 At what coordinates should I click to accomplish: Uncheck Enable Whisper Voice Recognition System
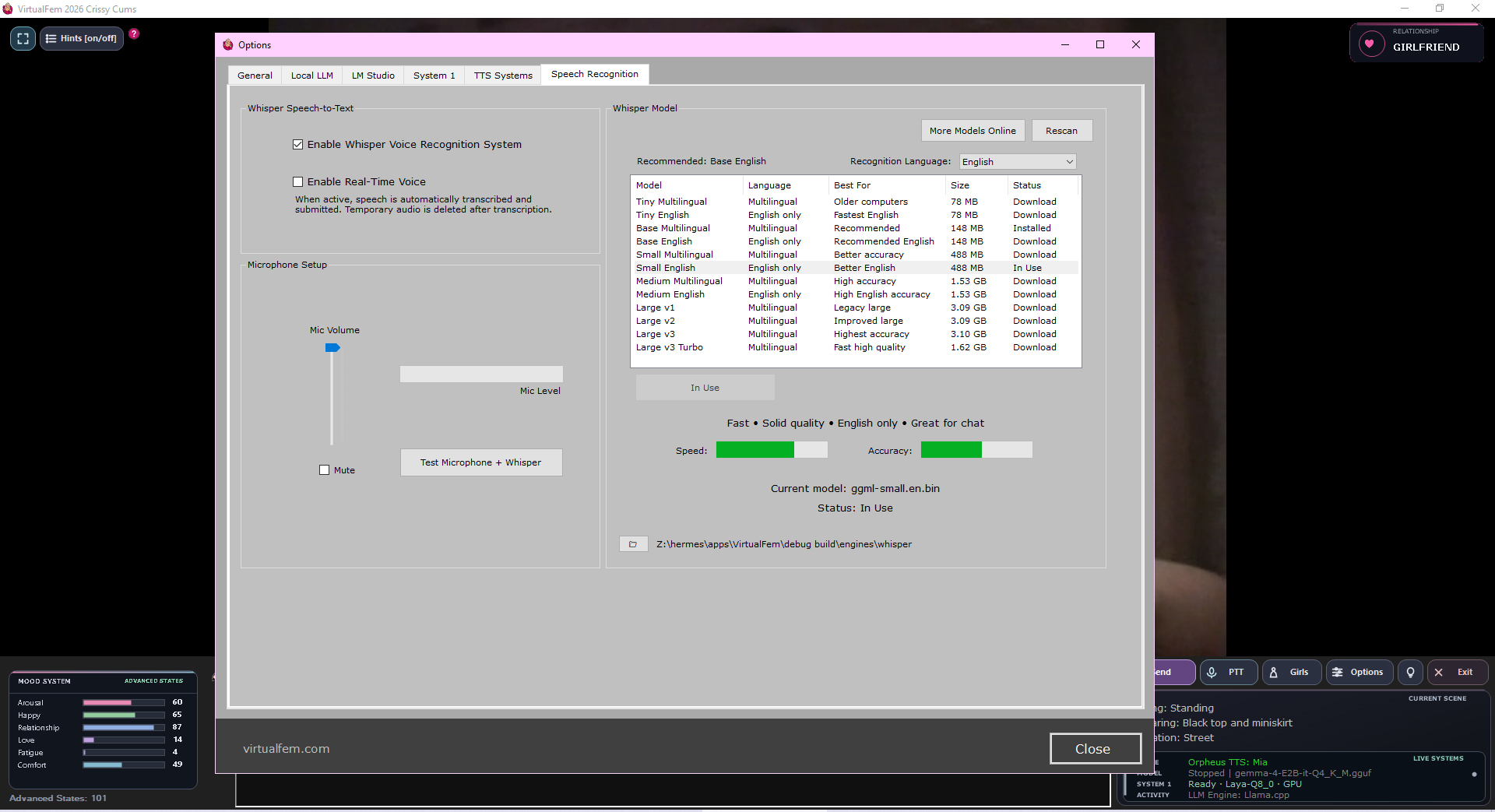(297, 145)
